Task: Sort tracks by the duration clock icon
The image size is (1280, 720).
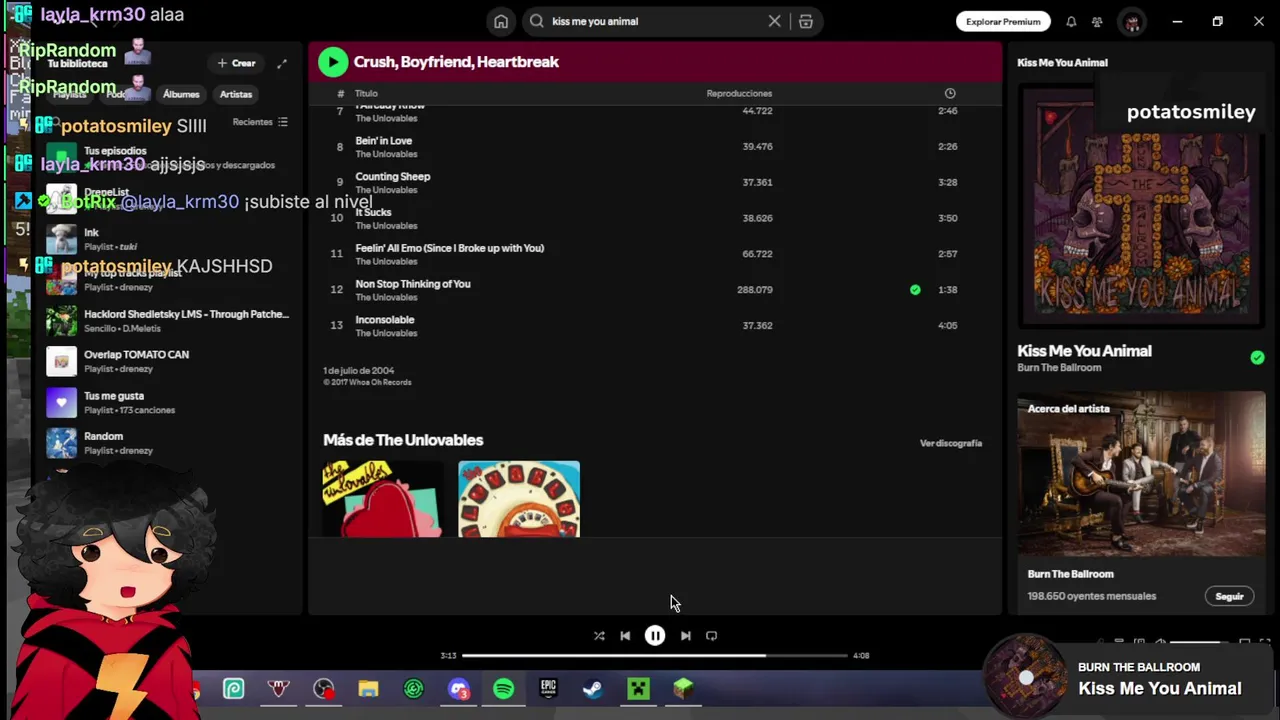Action: coord(950,93)
